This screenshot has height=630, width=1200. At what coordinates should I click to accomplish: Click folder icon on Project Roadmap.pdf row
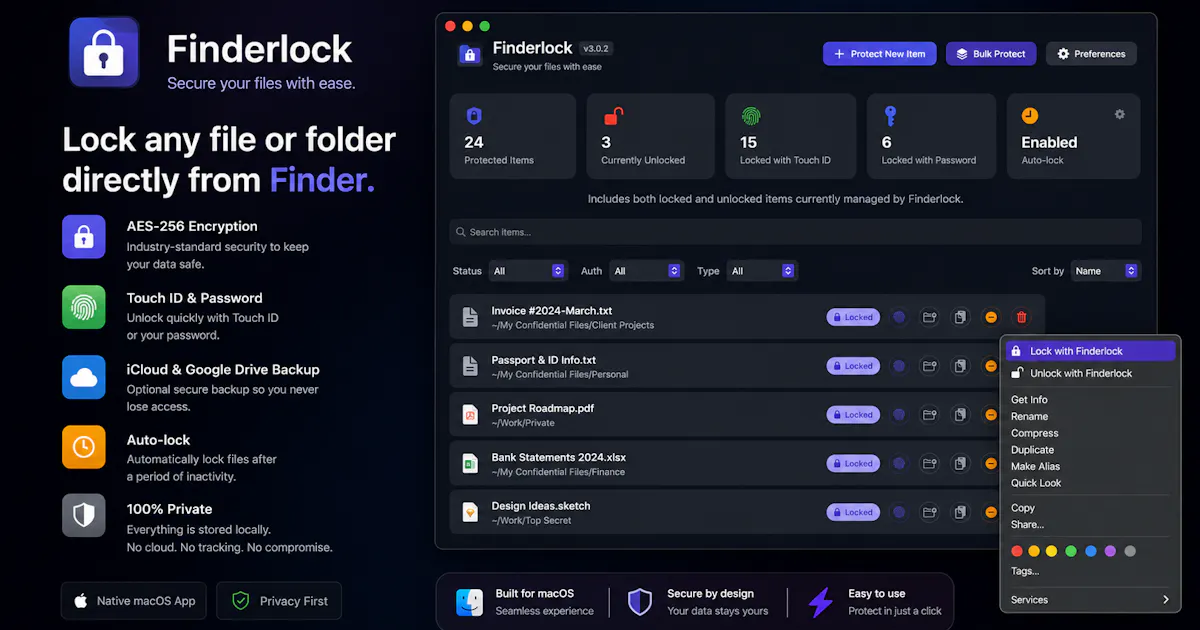(930, 414)
